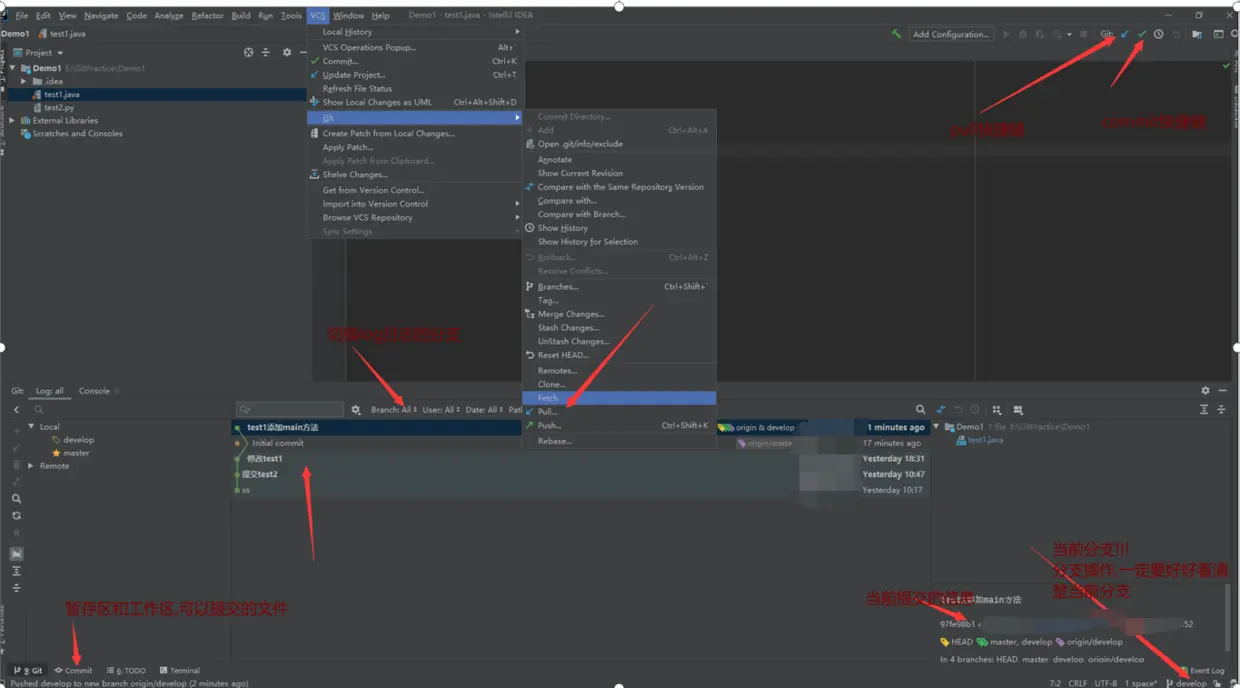The height and width of the screenshot is (688, 1240).
Task: Click the Group By icon above changed files
Action: coord(996,409)
